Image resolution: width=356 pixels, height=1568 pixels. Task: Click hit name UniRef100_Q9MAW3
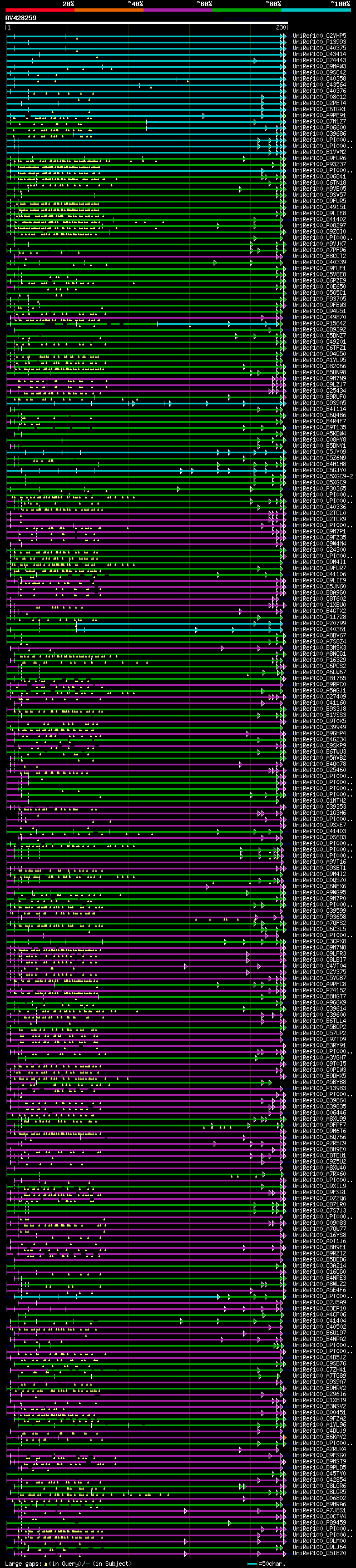tap(319, 66)
